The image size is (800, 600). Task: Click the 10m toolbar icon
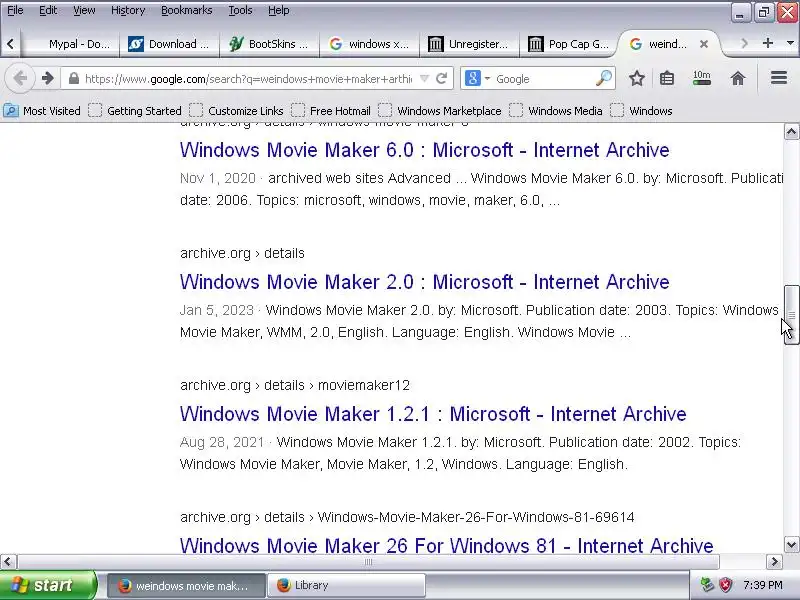pyautogui.click(x=702, y=78)
